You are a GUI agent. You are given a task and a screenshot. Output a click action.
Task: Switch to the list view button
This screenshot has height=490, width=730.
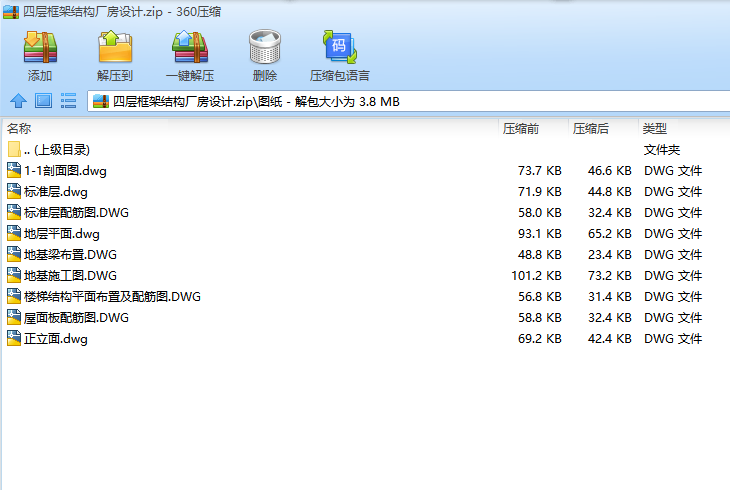68,101
